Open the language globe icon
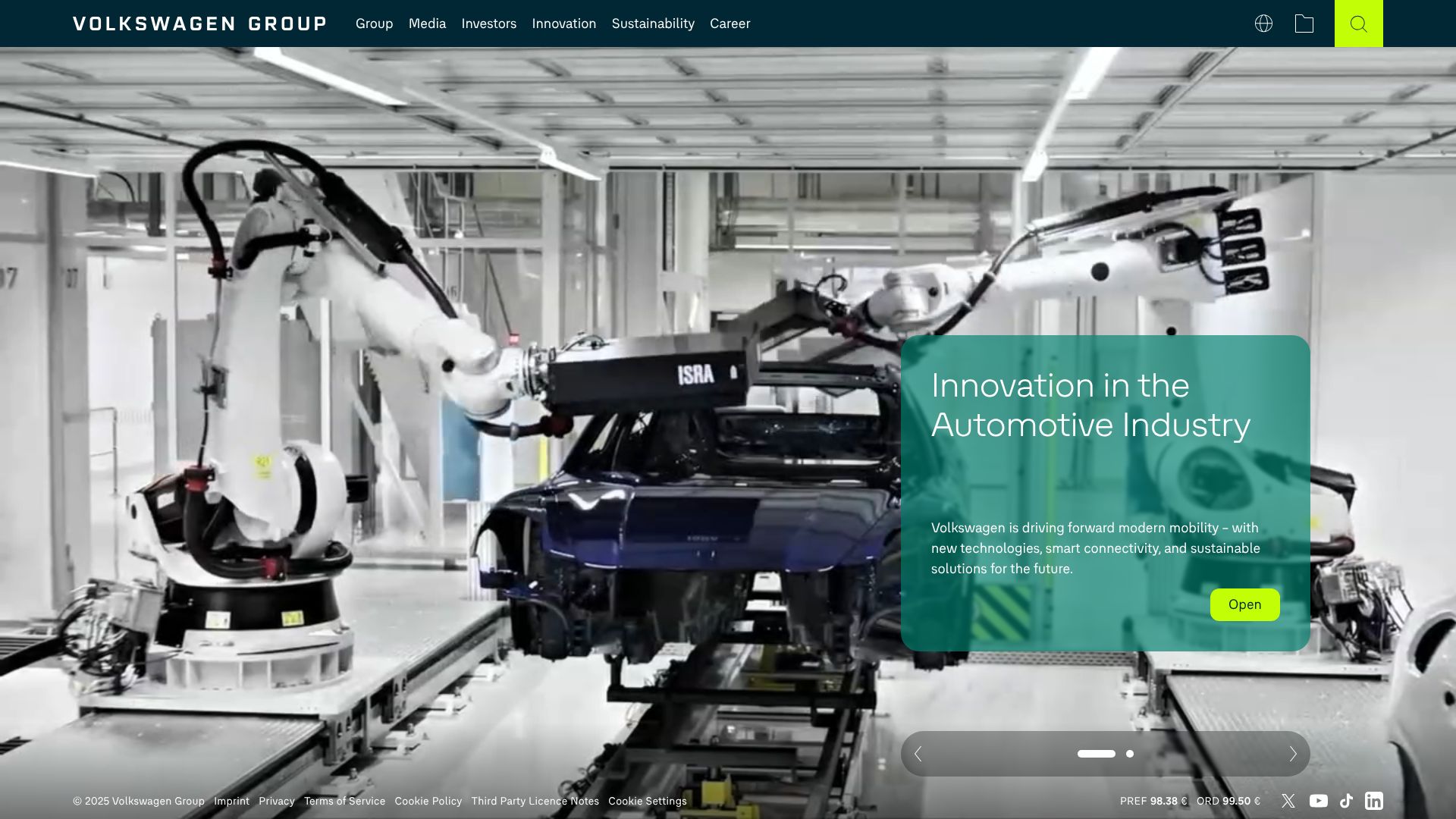The width and height of the screenshot is (1456, 819). [1263, 24]
